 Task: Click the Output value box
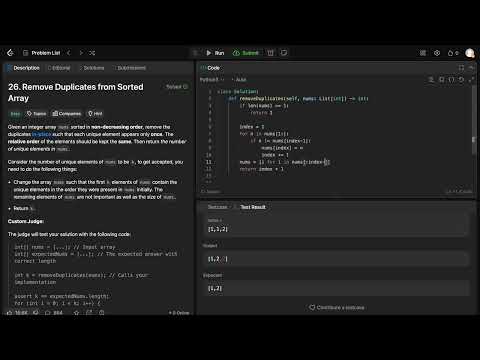pos(336,259)
